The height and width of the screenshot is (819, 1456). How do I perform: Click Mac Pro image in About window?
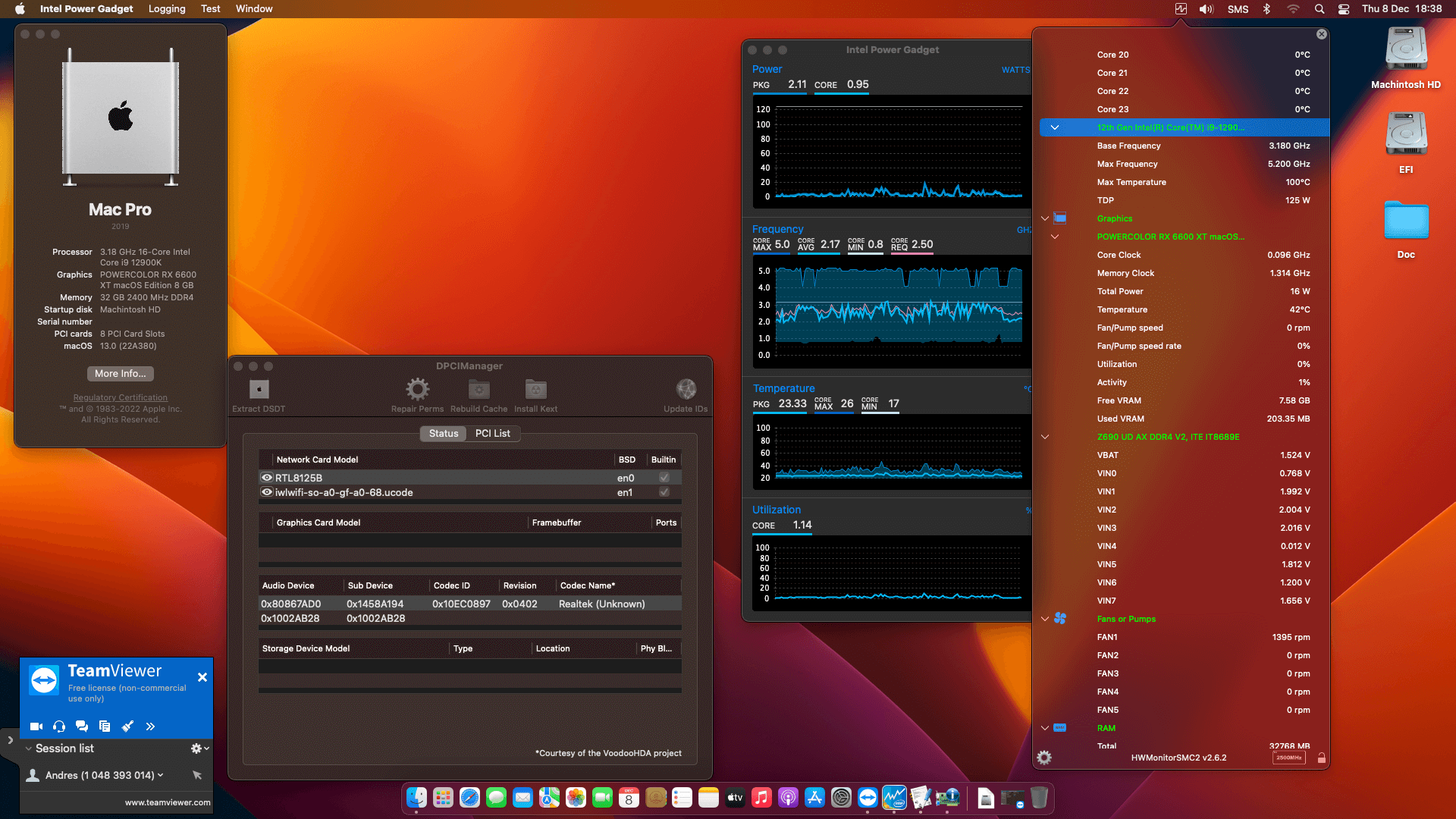pyautogui.click(x=121, y=117)
